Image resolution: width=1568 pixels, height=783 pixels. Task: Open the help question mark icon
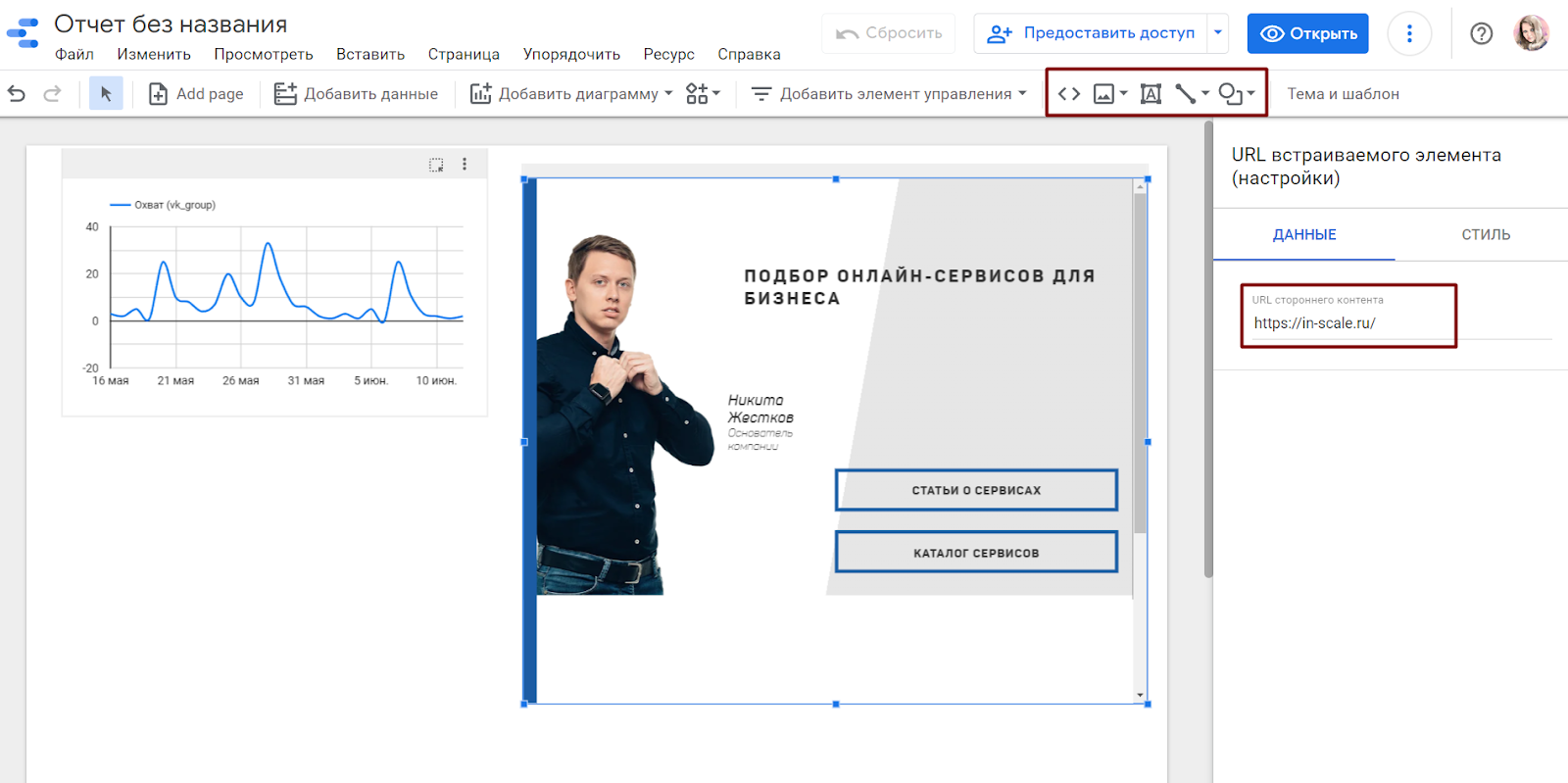click(x=1481, y=34)
